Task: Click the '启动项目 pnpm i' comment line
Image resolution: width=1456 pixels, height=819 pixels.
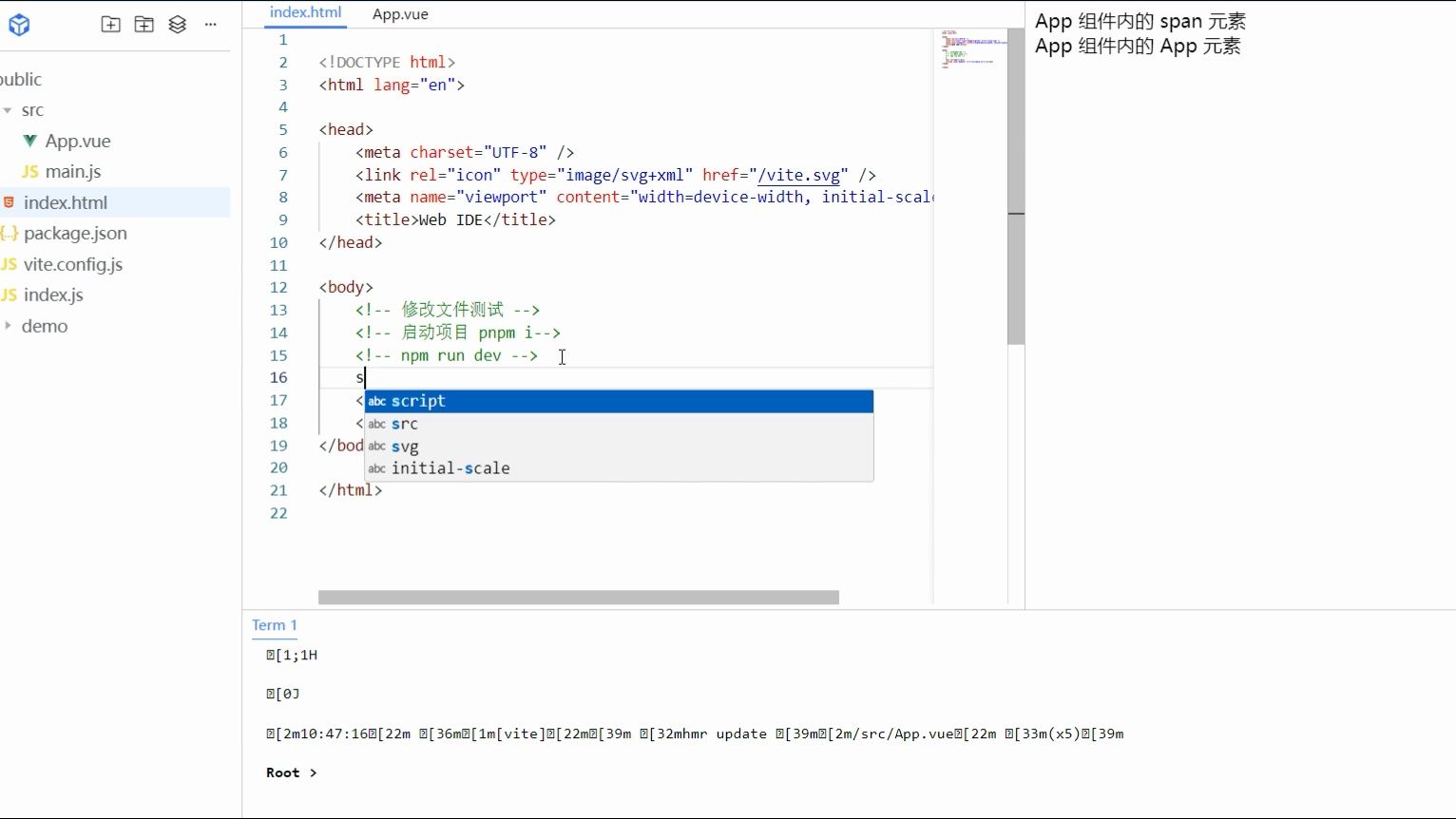Action: point(458,333)
